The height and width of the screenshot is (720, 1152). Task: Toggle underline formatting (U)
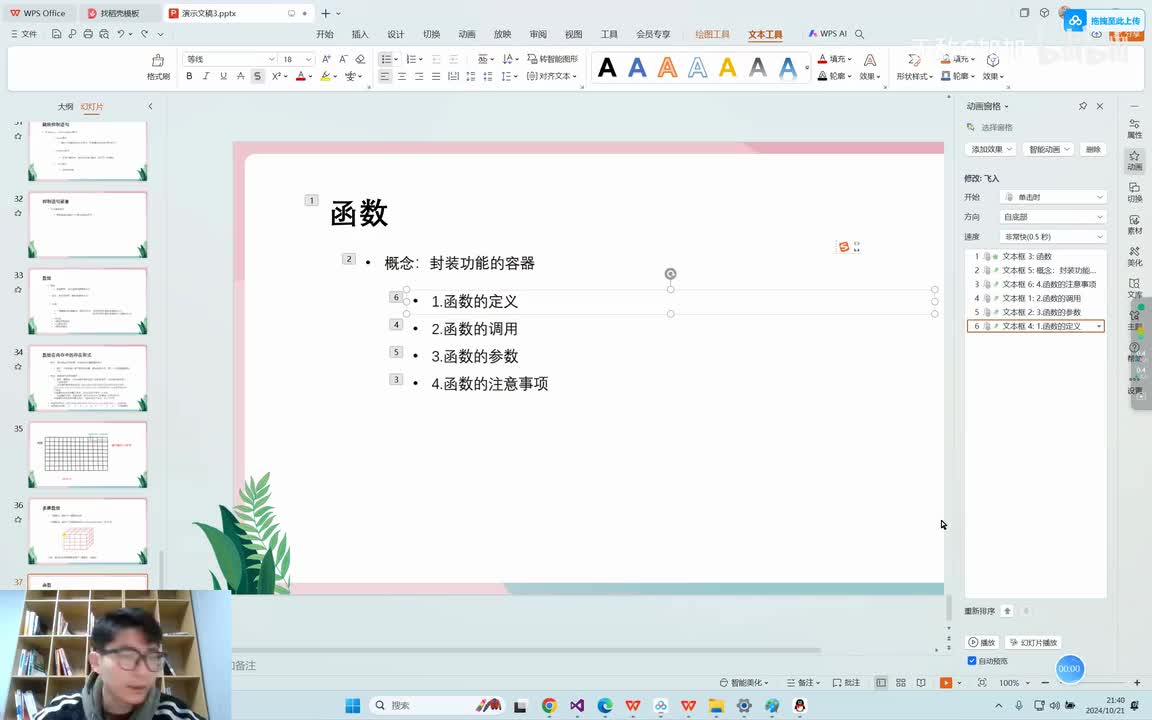(223, 76)
